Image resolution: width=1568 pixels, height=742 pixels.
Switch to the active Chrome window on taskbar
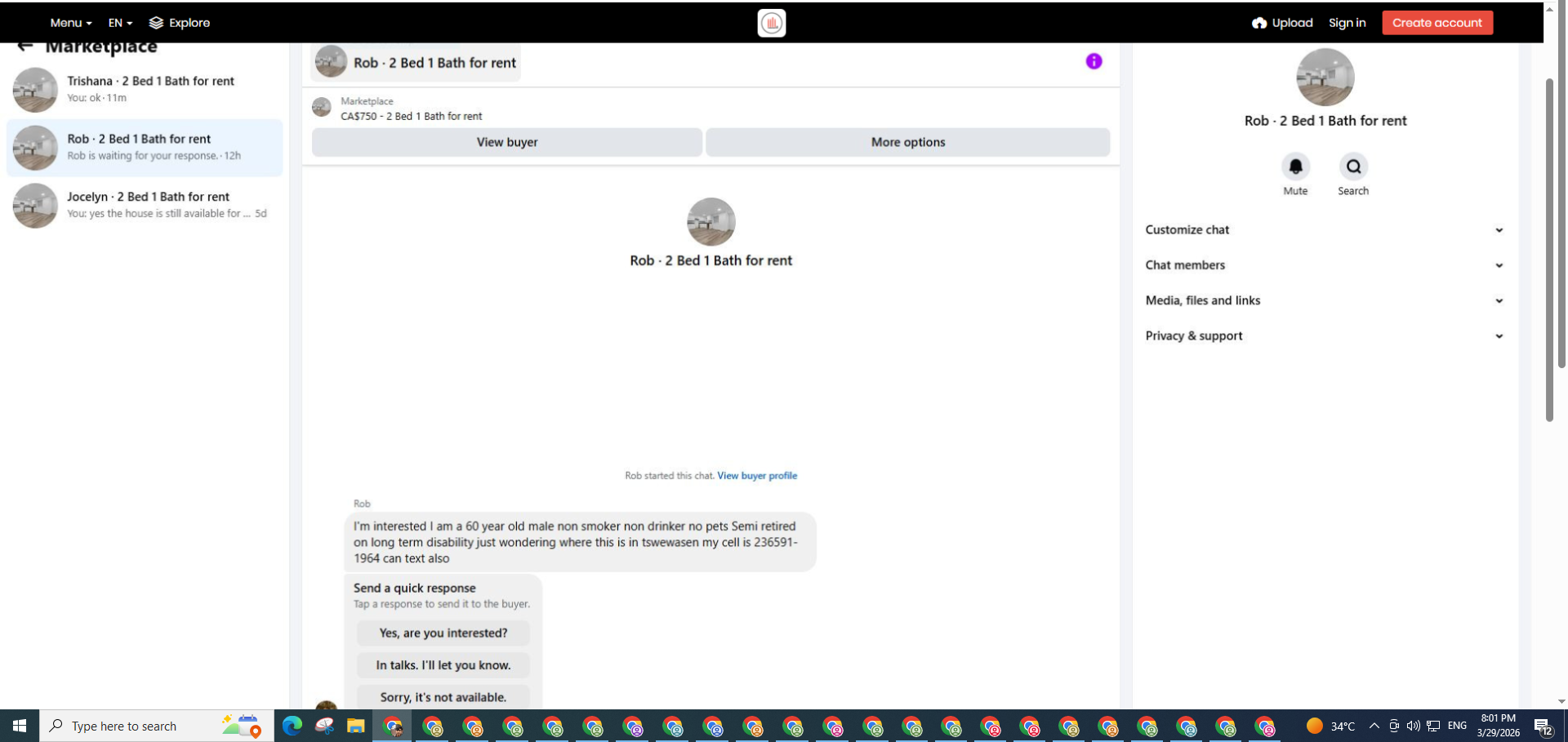[393, 726]
